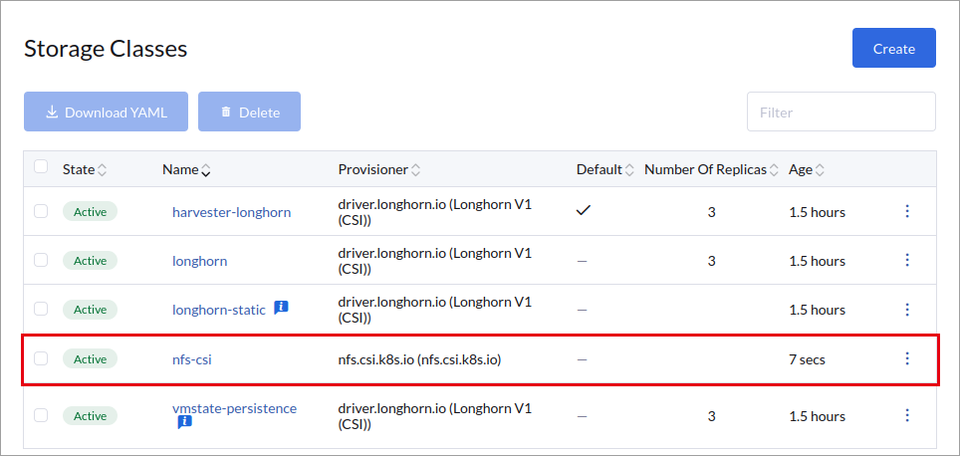Click Active badge in harvester-longhorn row
The width and height of the screenshot is (960, 456).
click(90, 212)
